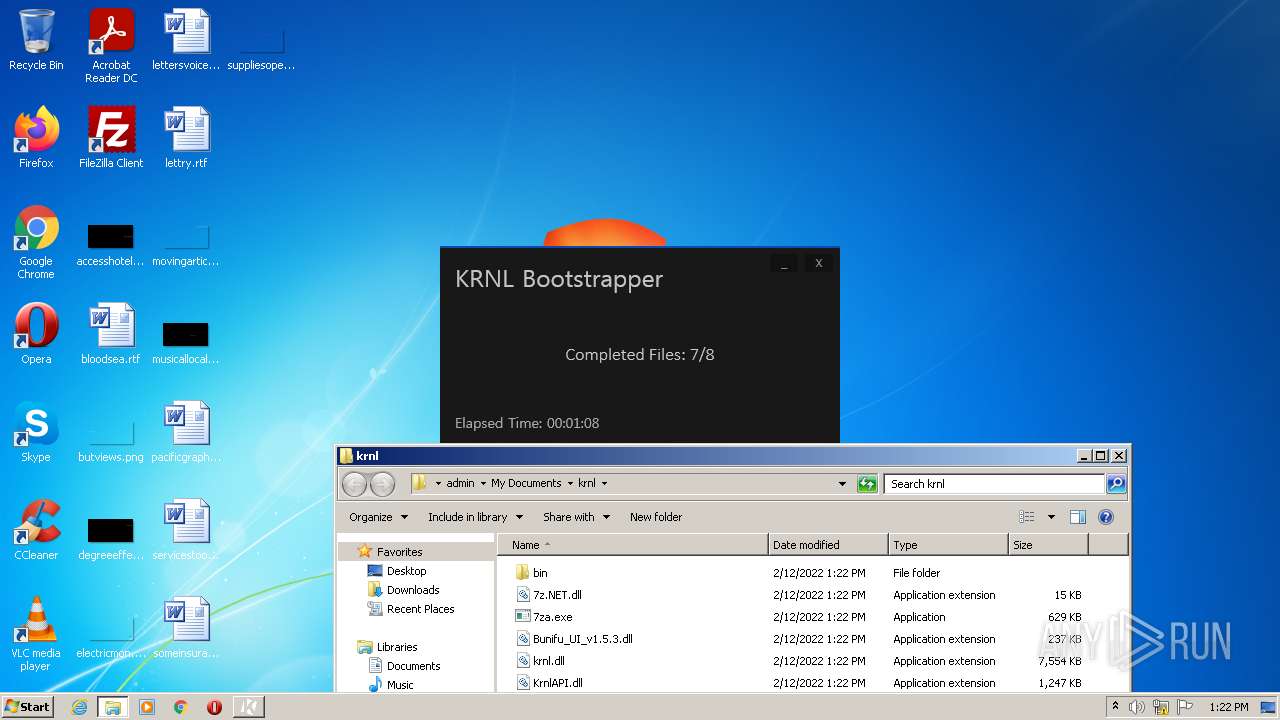Launch CCleaner desktop shortcut
The height and width of the screenshot is (720, 1280).
pos(36,529)
